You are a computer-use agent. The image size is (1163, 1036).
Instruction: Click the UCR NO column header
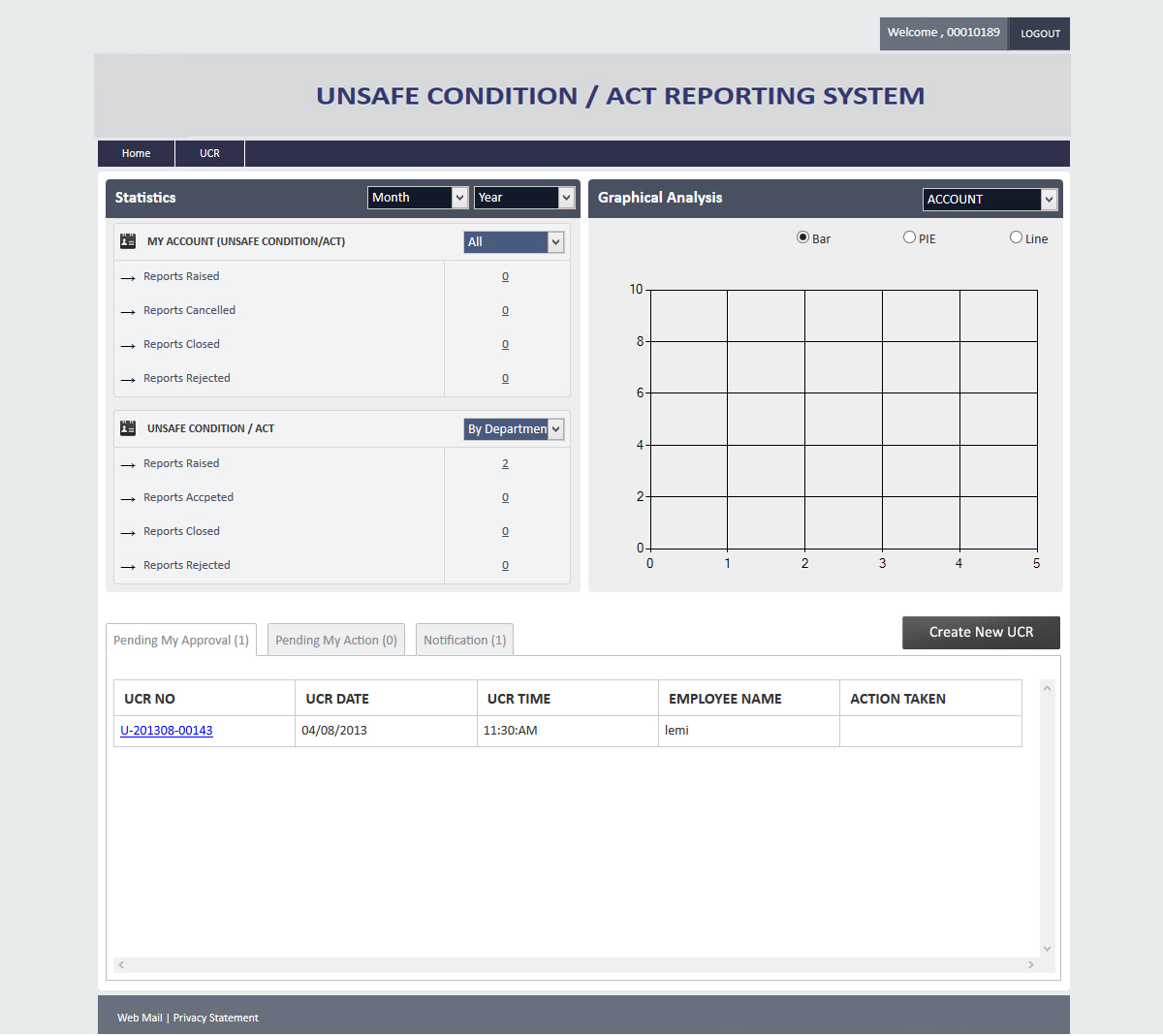click(204, 699)
